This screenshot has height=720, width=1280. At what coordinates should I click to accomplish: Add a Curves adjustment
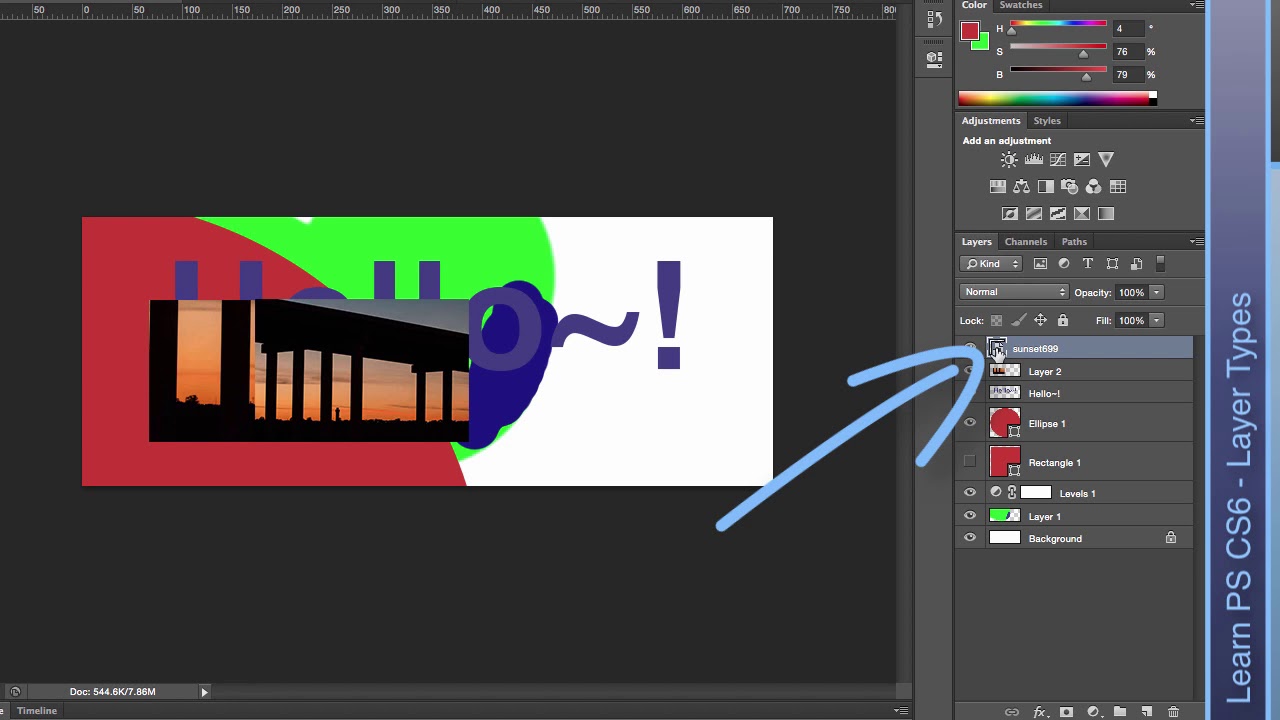click(1058, 160)
